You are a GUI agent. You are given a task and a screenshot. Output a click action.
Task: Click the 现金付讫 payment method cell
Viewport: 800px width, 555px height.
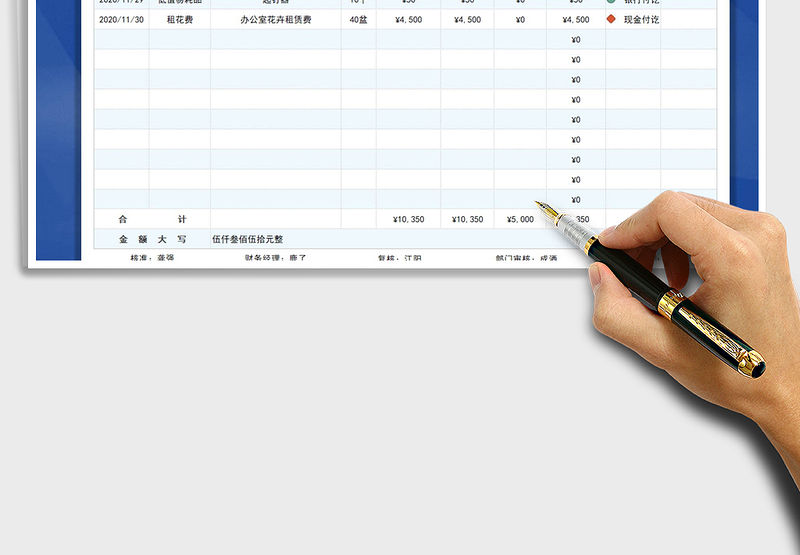[641, 19]
